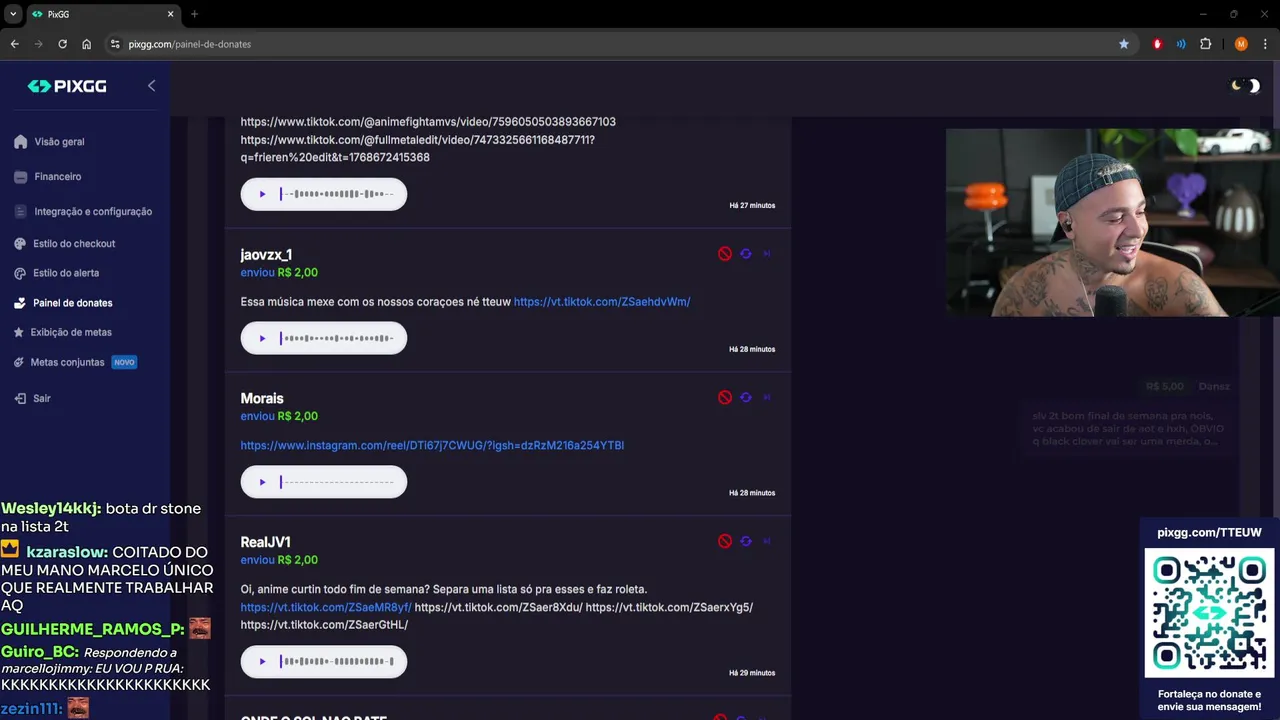Replay jaovzx_1 donation alert with refresh icon
The height and width of the screenshot is (720, 1280).
coord(746,254)
